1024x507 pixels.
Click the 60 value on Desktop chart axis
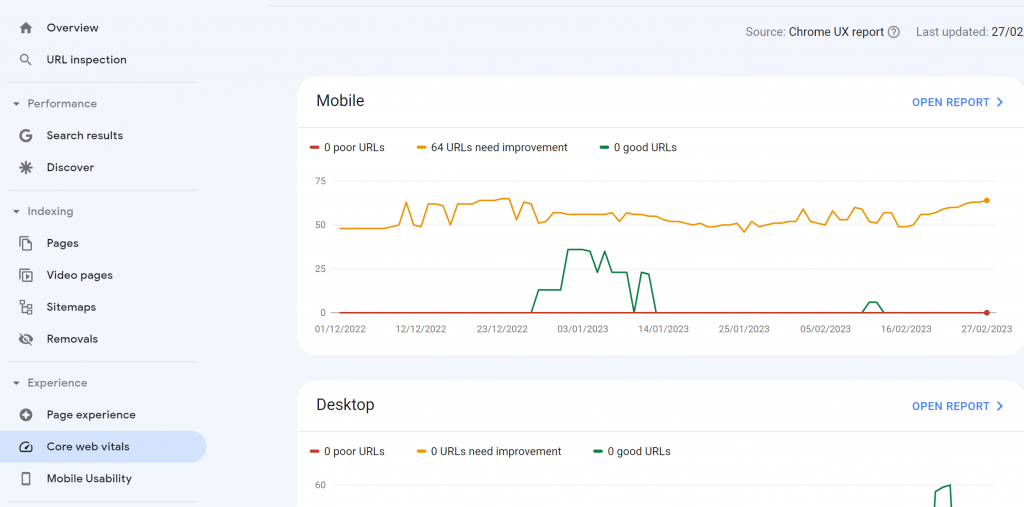click(x=321, y=485)
